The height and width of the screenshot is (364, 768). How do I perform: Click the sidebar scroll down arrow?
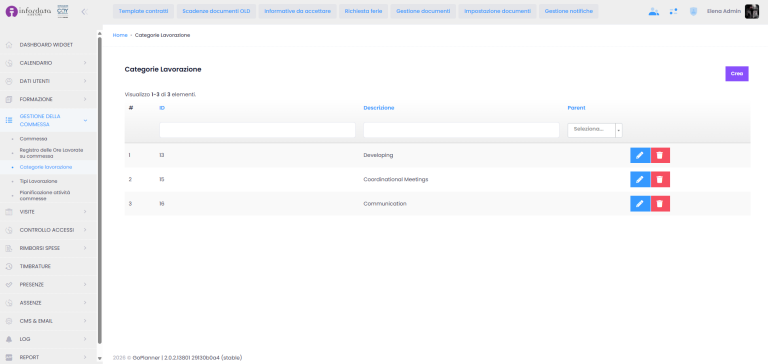pos(100,359)
